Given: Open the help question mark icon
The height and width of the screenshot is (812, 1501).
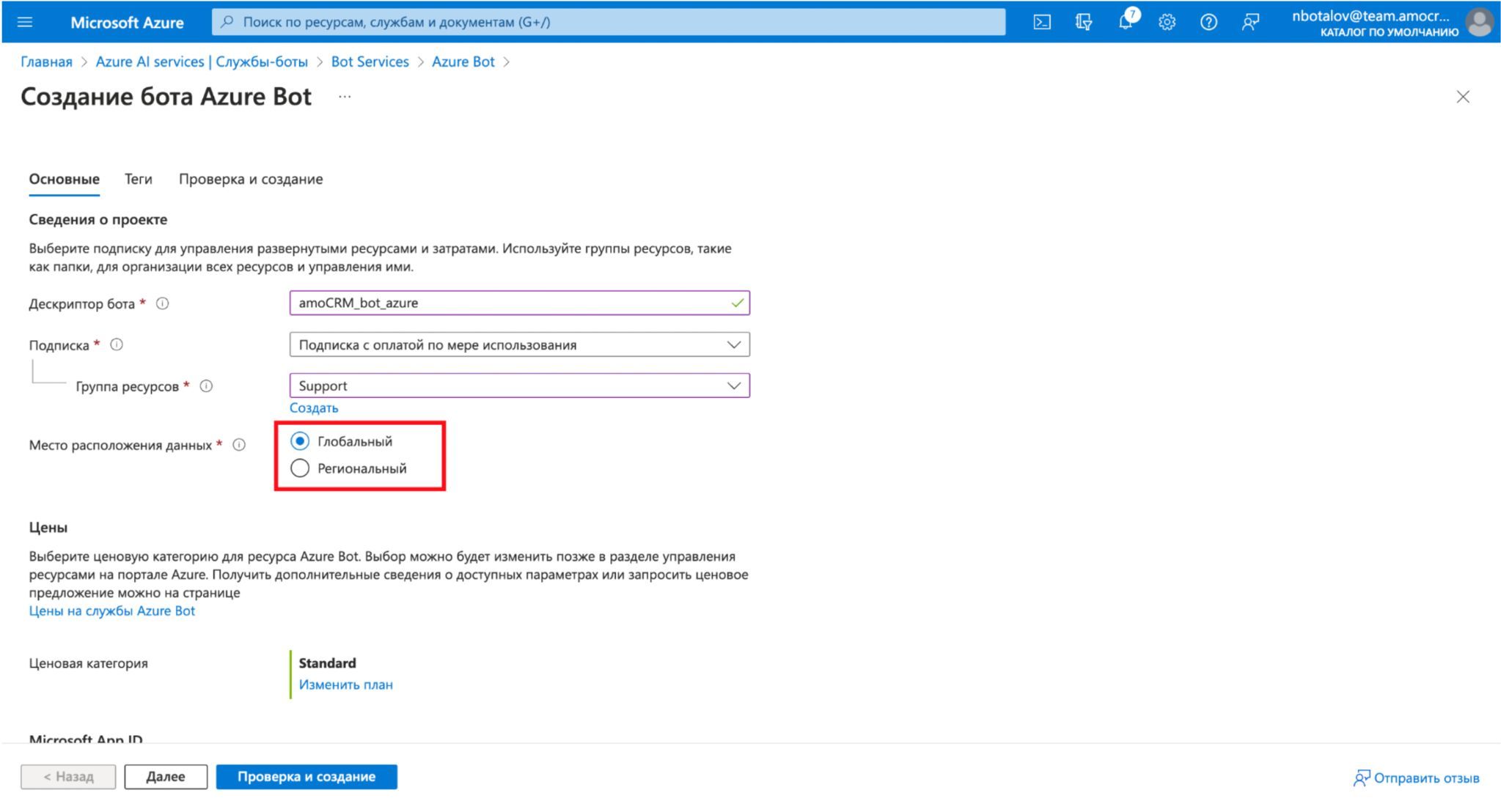Looking at the screenshot, I should pyautogui.click(x=1208, y=22).
